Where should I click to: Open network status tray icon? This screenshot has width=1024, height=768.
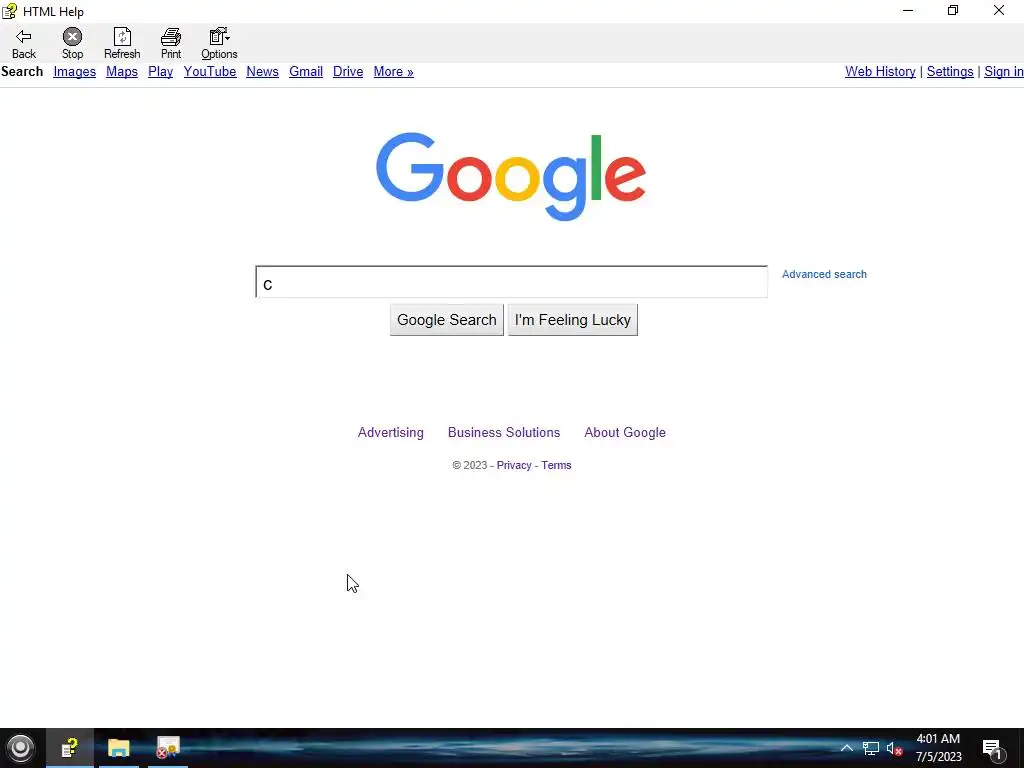[x=871, y=748]
